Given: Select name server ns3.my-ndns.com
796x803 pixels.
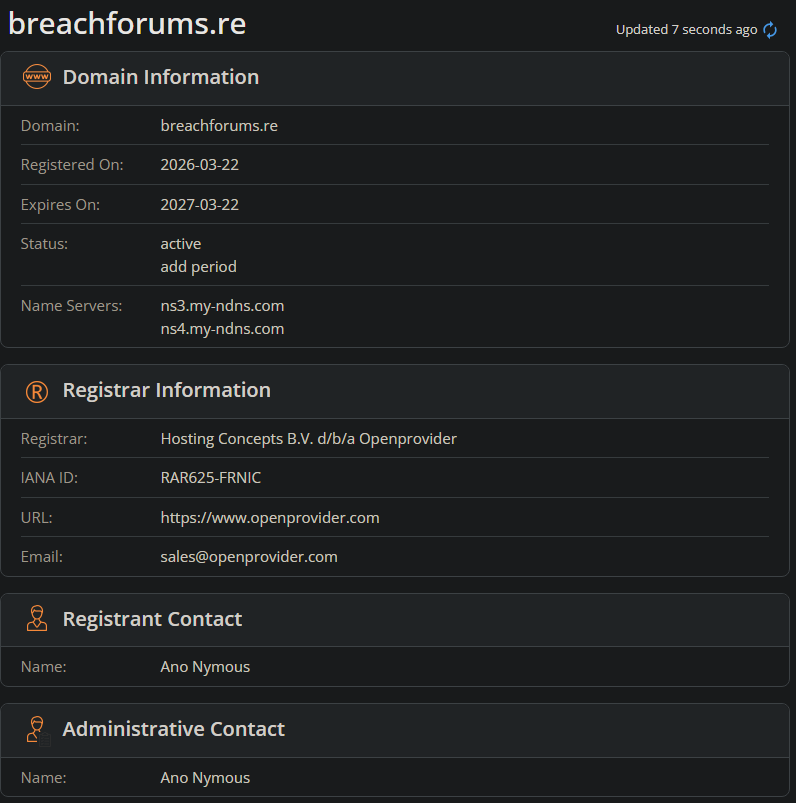Looking at the screenshot, I should (222, 306).
